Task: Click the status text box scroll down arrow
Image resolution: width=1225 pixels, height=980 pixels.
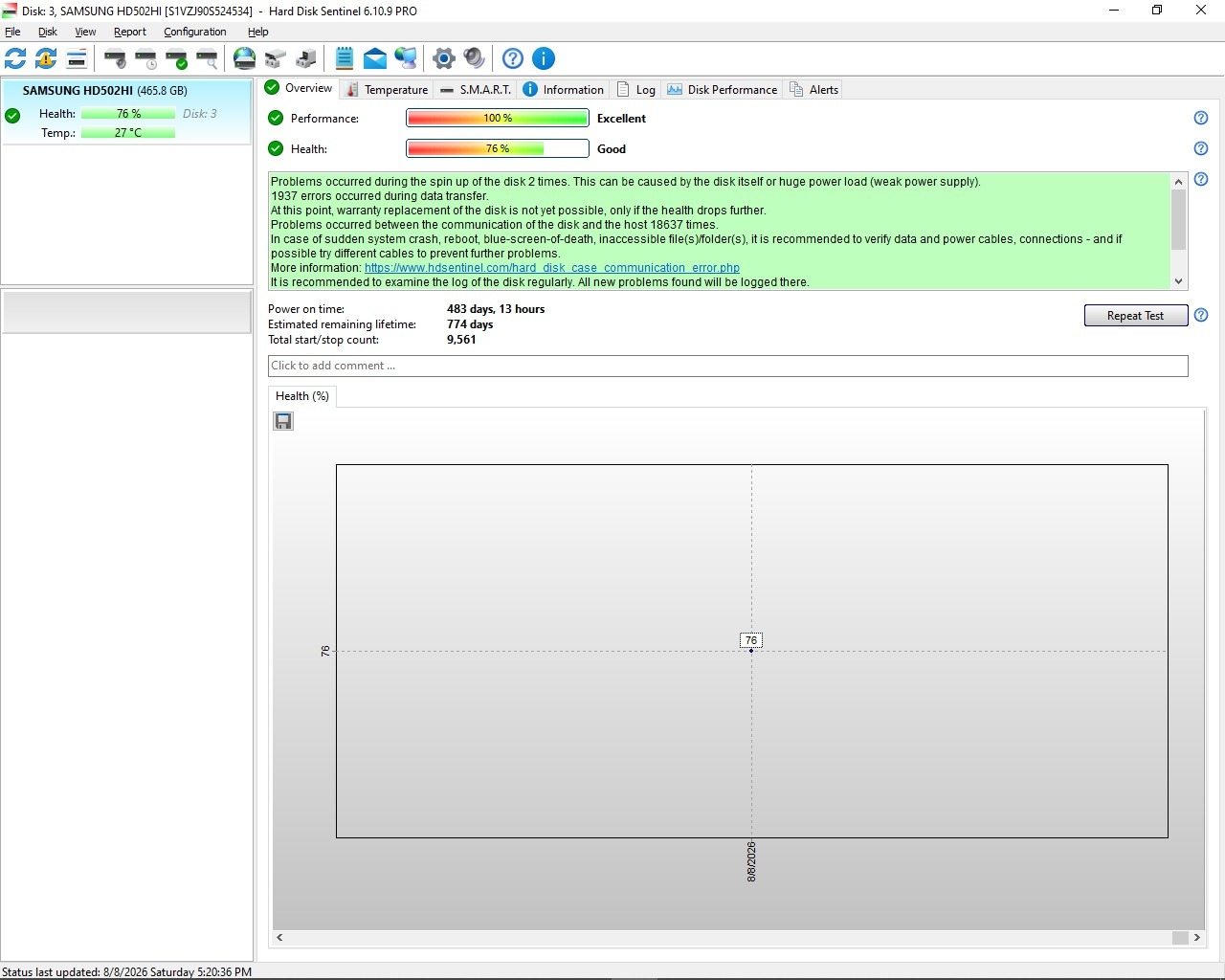Action: tap(1179, 281)
